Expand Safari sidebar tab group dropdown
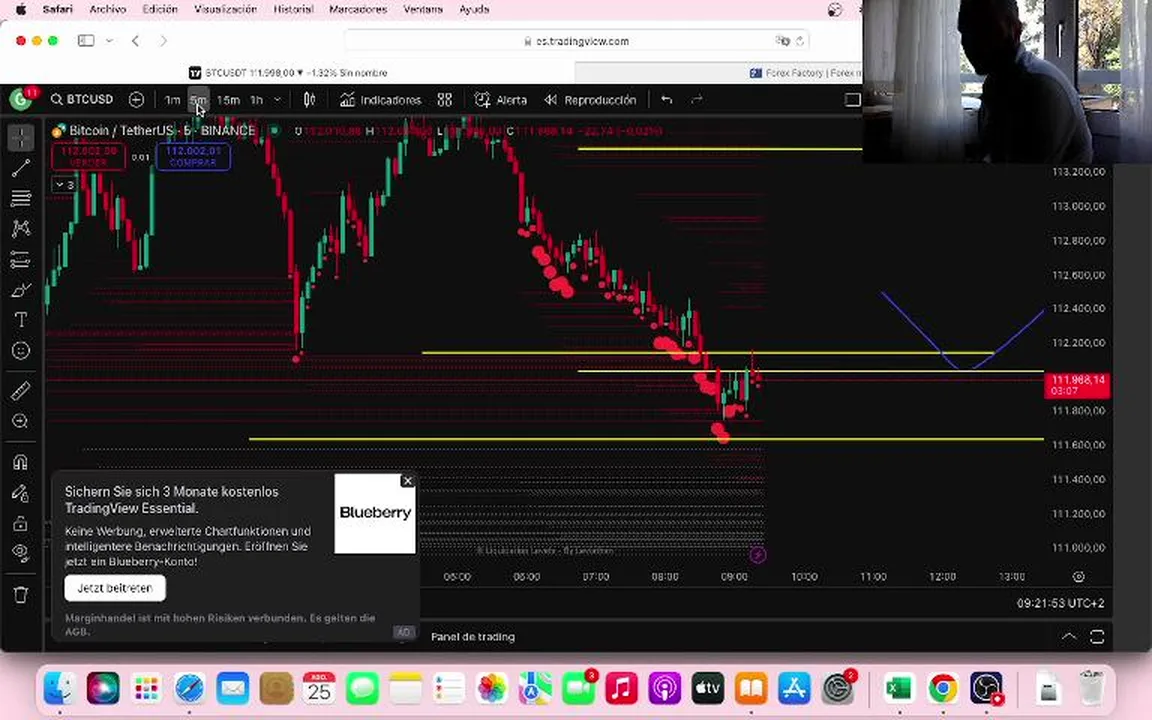The height and width of the screenshot is (720, 1152). [109, 41]
